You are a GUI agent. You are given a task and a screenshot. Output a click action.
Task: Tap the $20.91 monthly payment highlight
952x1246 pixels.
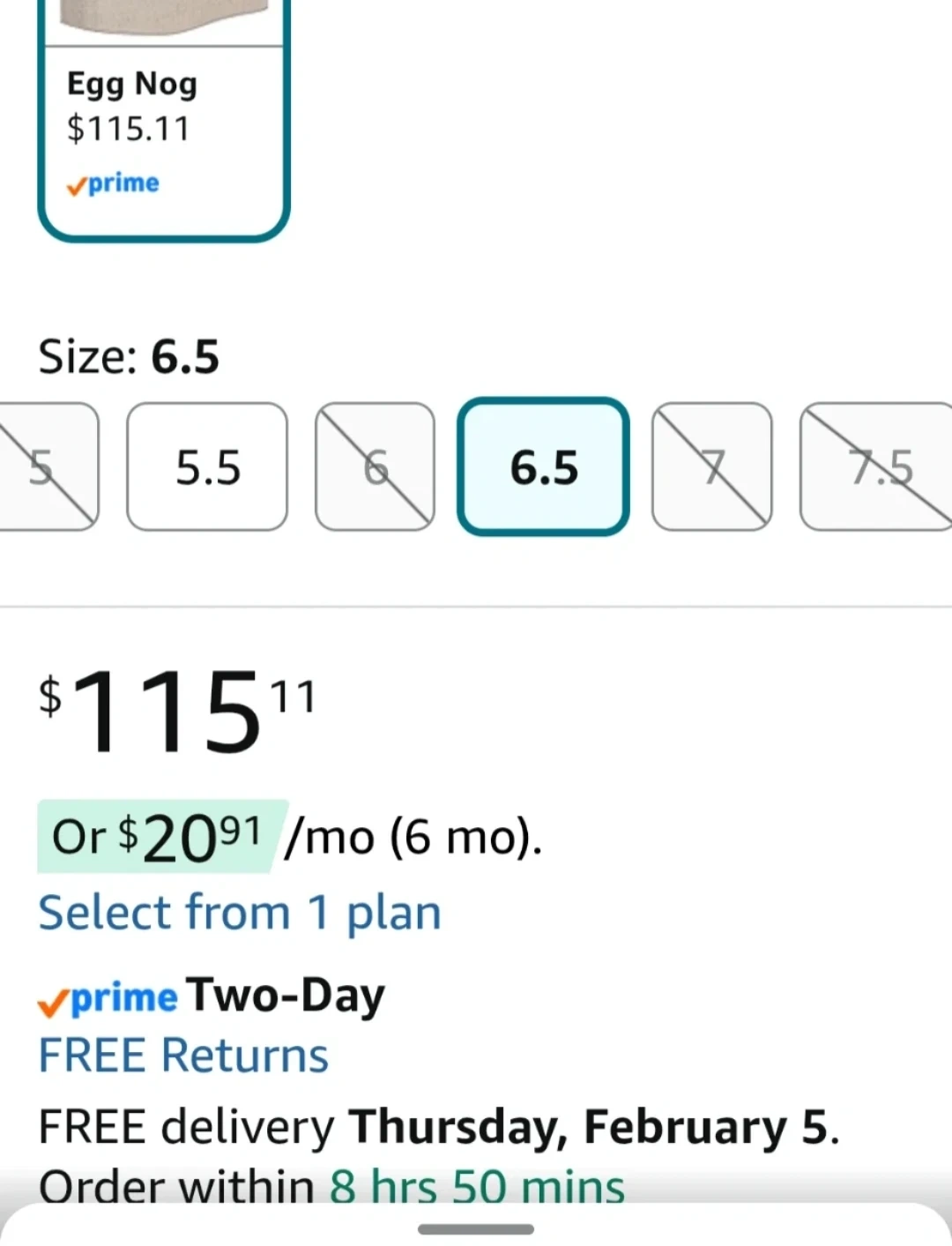tap(159, 836)
